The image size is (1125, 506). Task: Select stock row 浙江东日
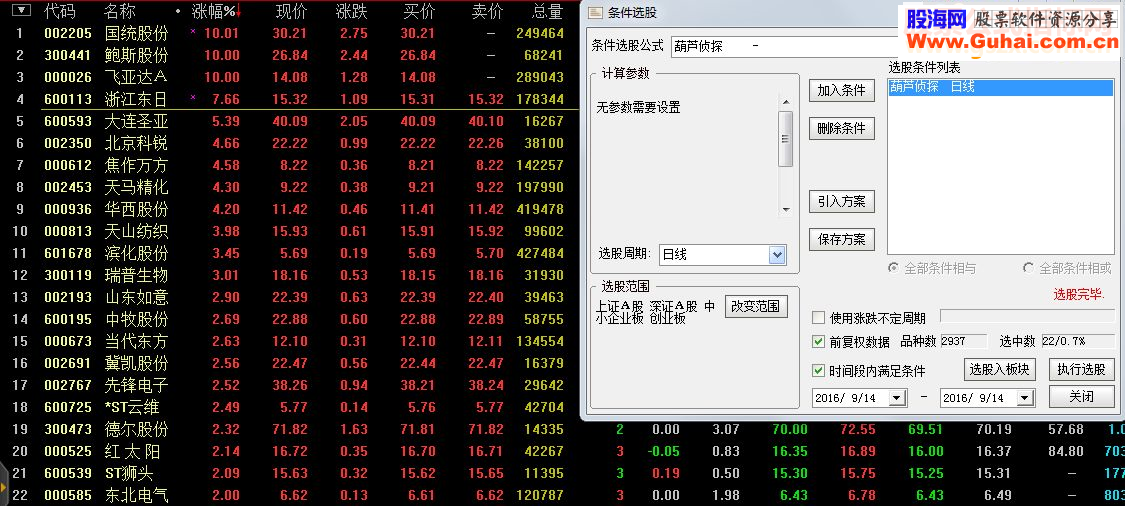[289, 99]
